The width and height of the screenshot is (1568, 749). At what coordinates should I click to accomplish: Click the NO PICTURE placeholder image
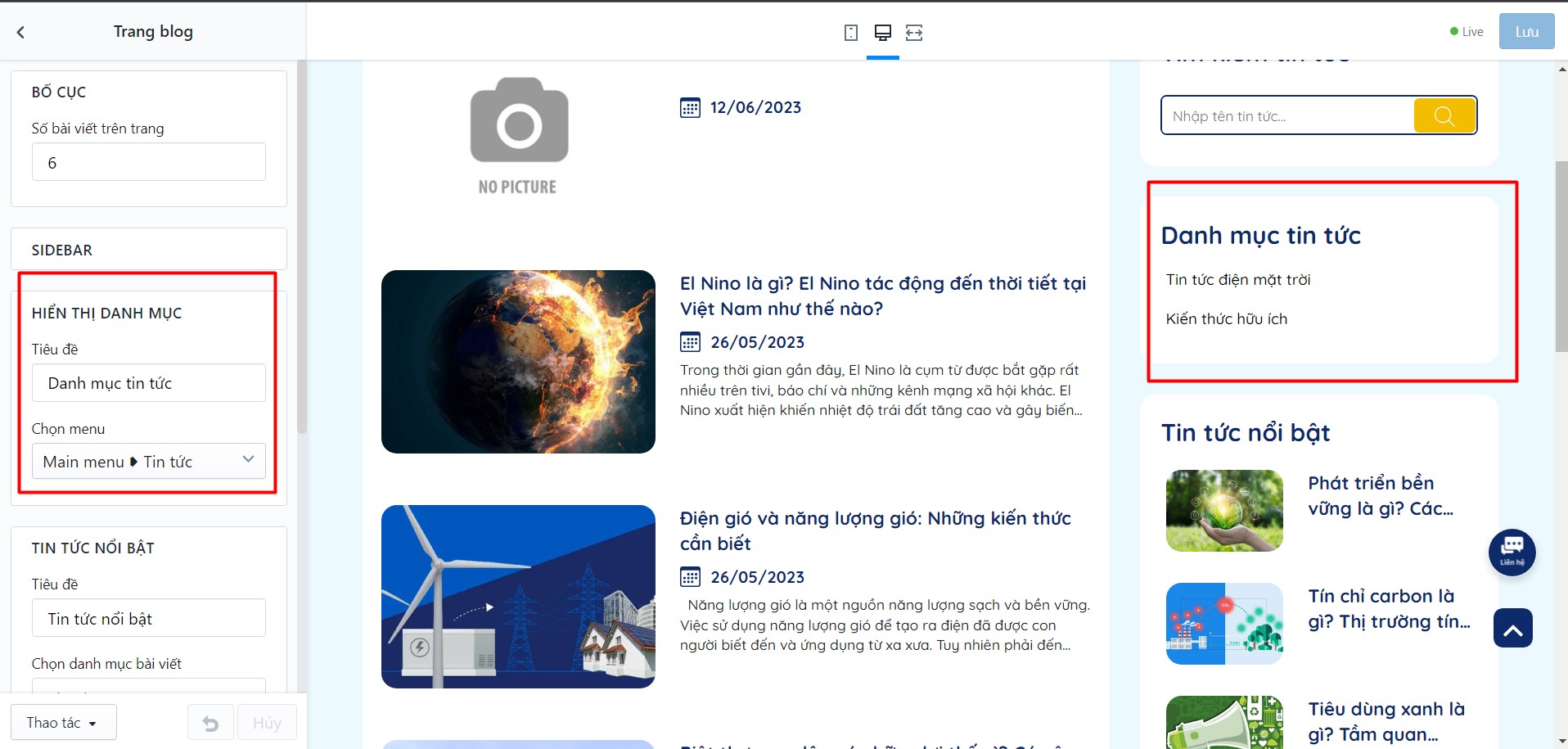(x=519, y=137)
